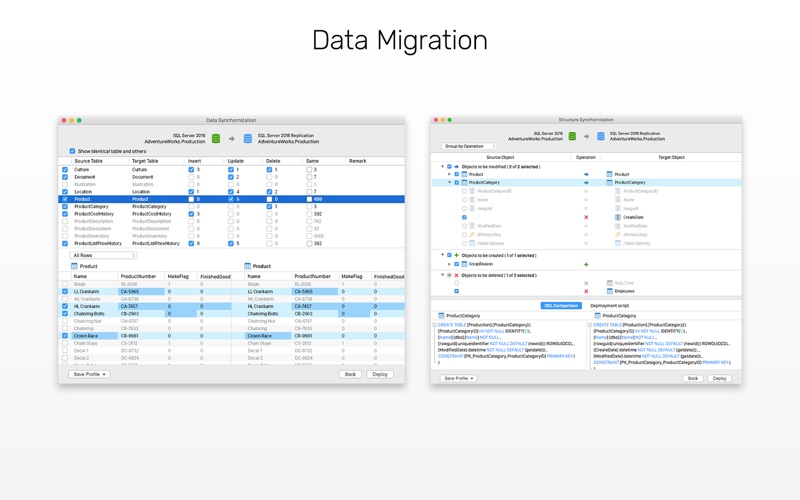Click the right ProductCategory icon in DDL Comparison

(x=597, y=316)
